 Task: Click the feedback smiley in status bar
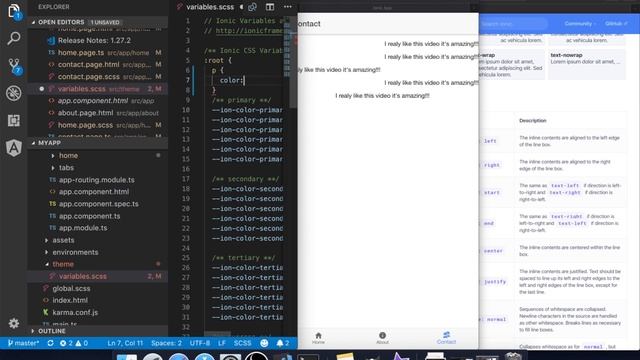pos(264,343)
